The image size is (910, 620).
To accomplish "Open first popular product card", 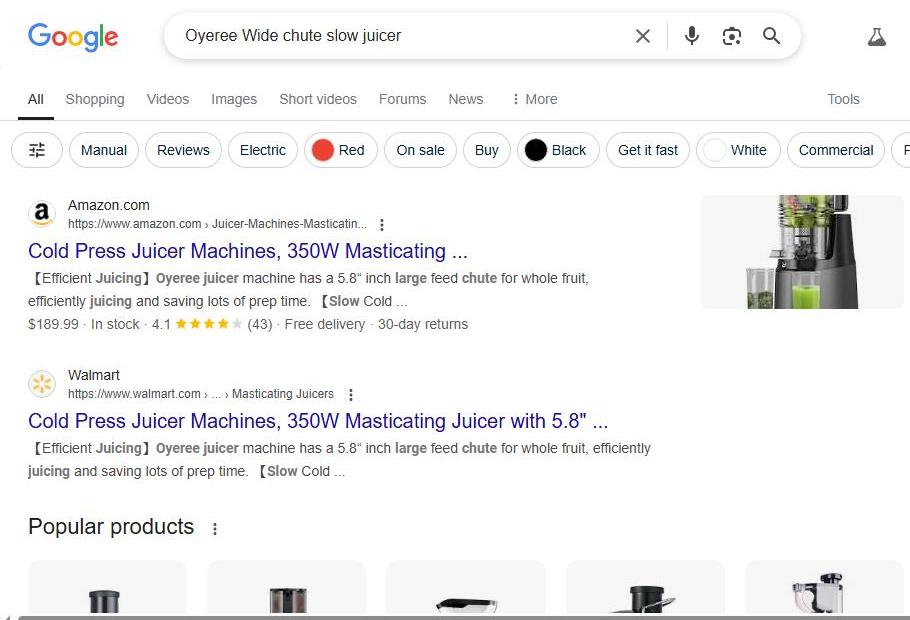I will [x=107, y=587].
